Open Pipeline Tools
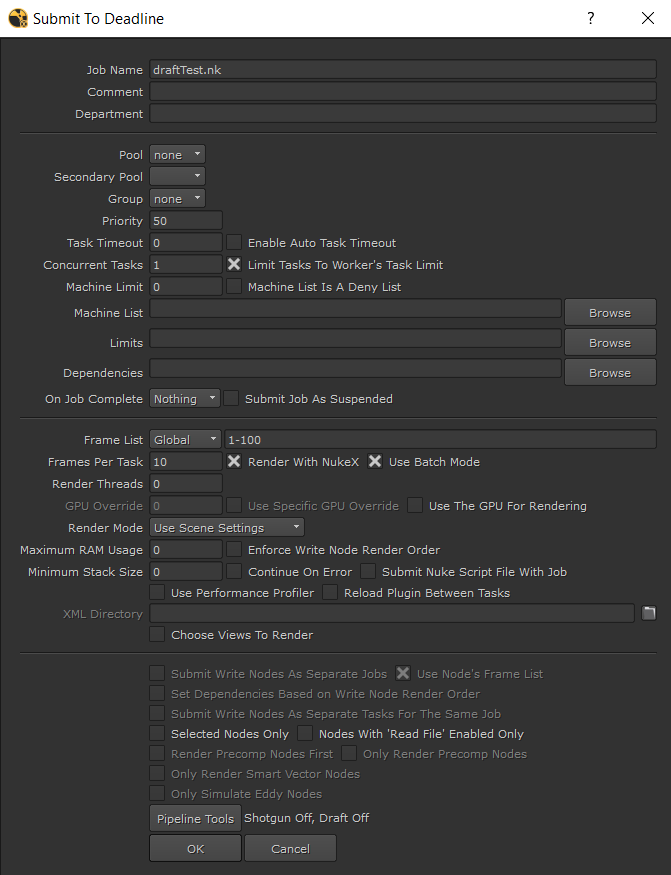671x875 pixels. (195, 818)
